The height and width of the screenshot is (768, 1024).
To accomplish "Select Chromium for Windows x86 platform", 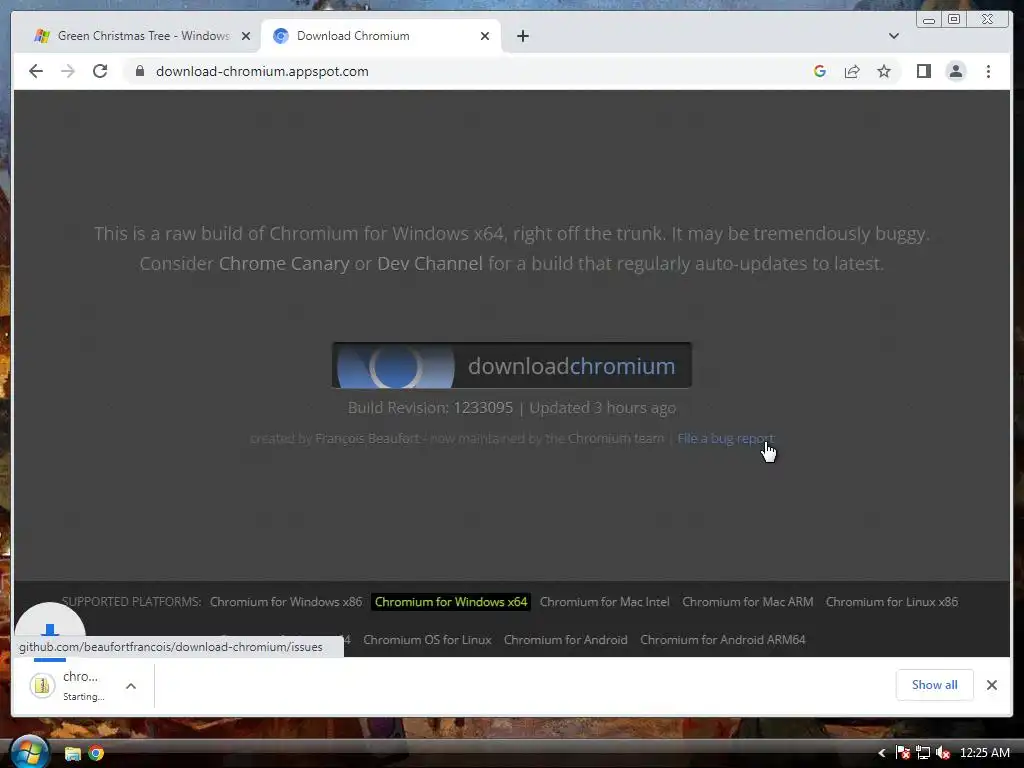I will pos(286,601).
